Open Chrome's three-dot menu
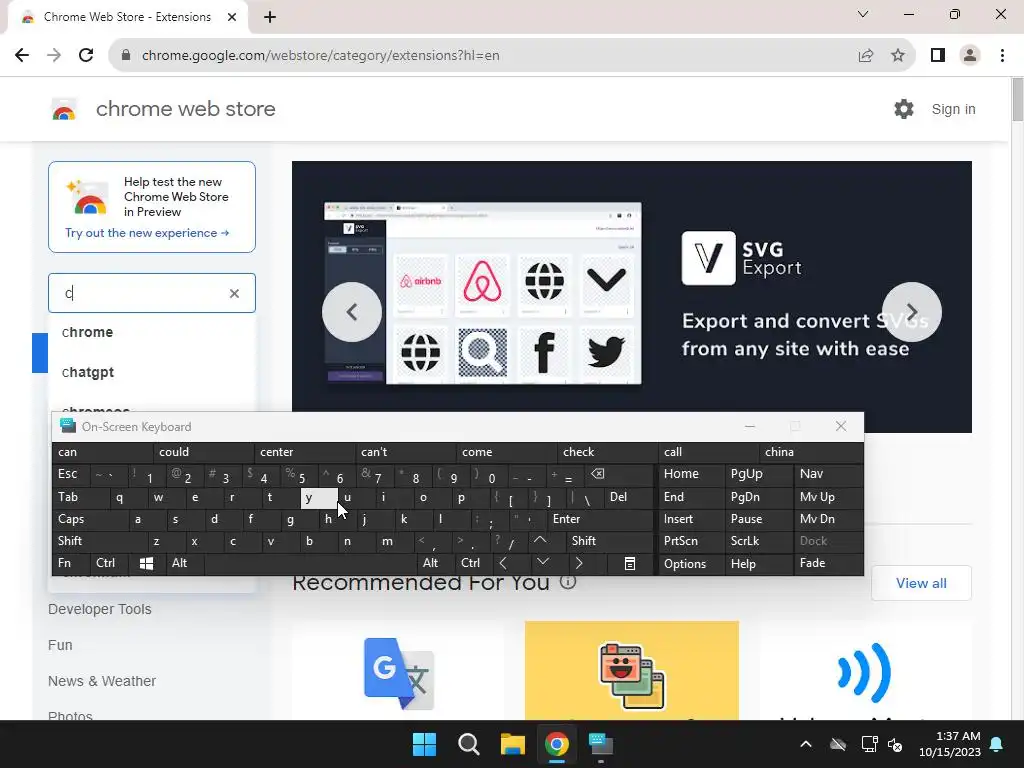The image size is (1024, 768). [x=1002, y=56]
